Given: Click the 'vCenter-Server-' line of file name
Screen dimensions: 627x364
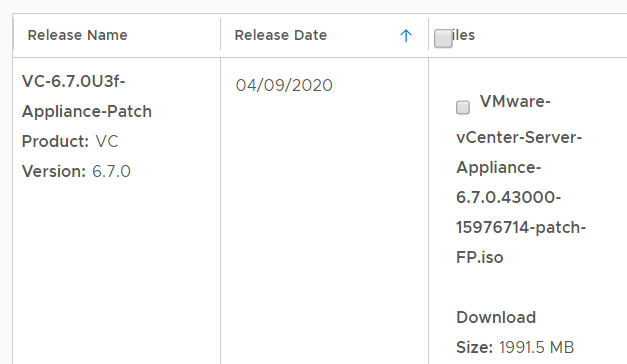Looking at the screenshot, I should coord(519,138).
